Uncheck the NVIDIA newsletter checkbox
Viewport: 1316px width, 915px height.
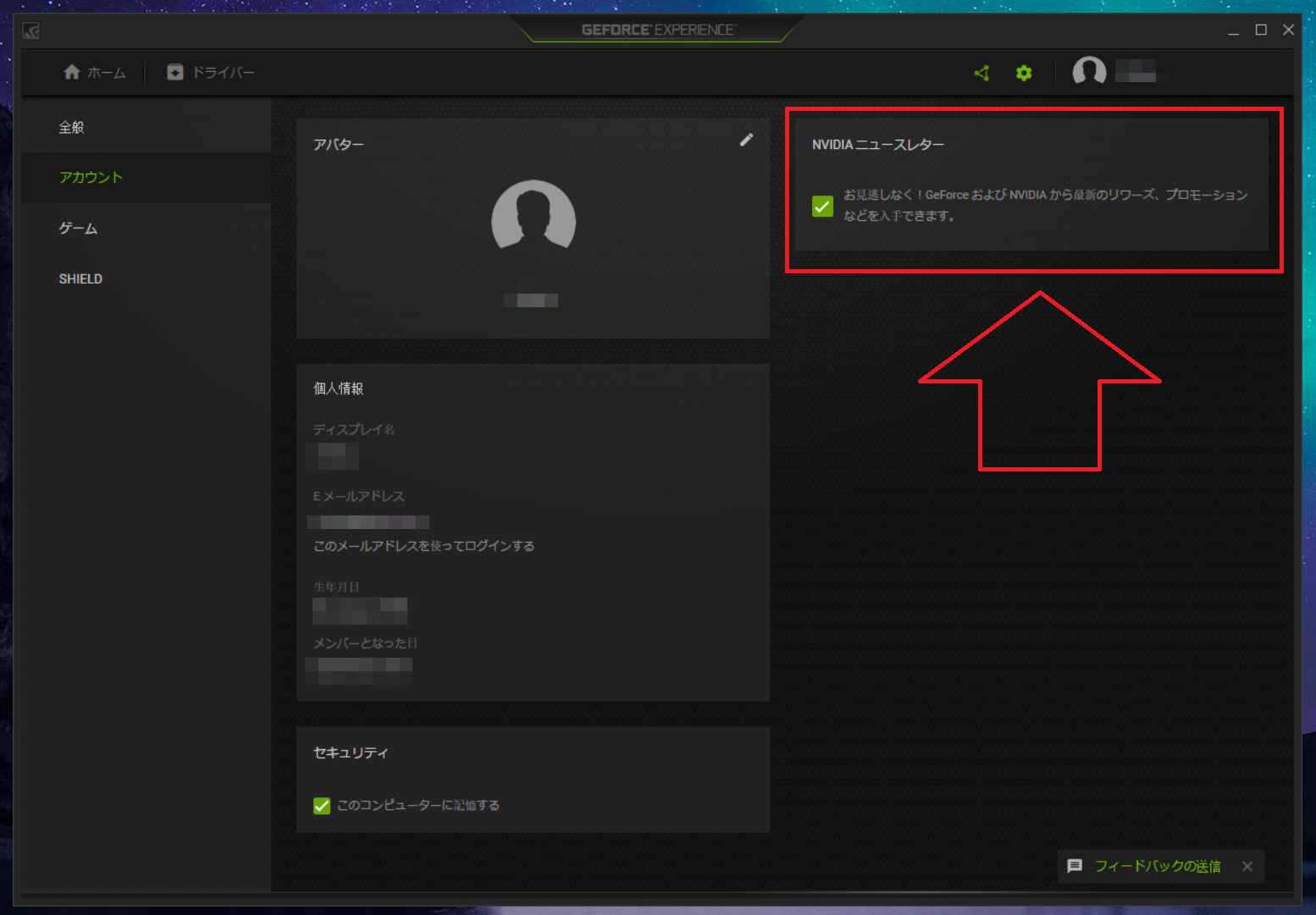[x=822, y=206]
